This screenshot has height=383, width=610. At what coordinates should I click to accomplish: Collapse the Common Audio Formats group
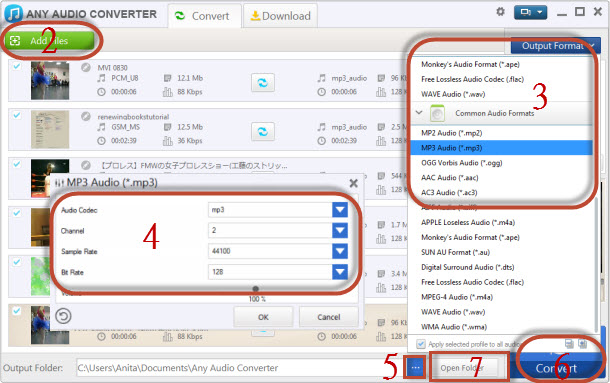tap(419, 112)
